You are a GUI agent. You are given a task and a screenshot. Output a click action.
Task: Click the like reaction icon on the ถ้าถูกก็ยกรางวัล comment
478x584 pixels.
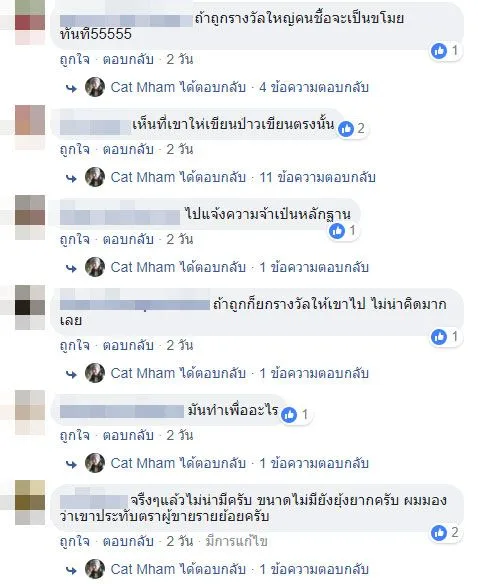point(439,337)
